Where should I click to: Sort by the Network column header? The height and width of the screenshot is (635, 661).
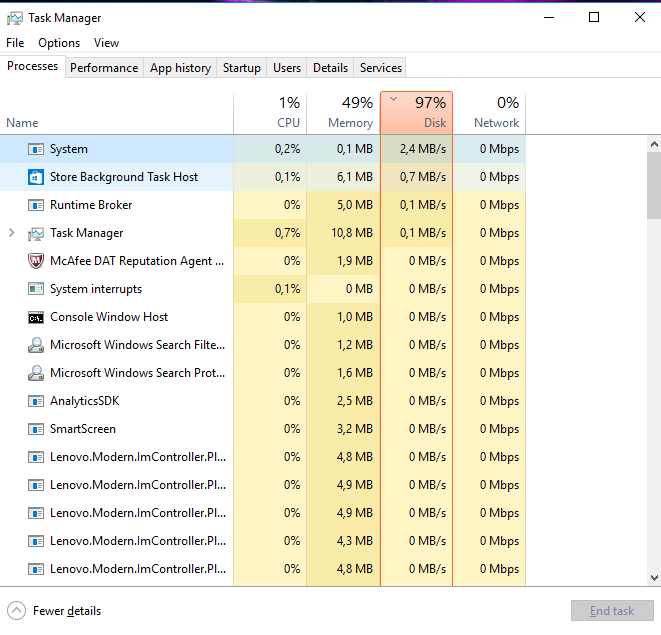(489, 113)
